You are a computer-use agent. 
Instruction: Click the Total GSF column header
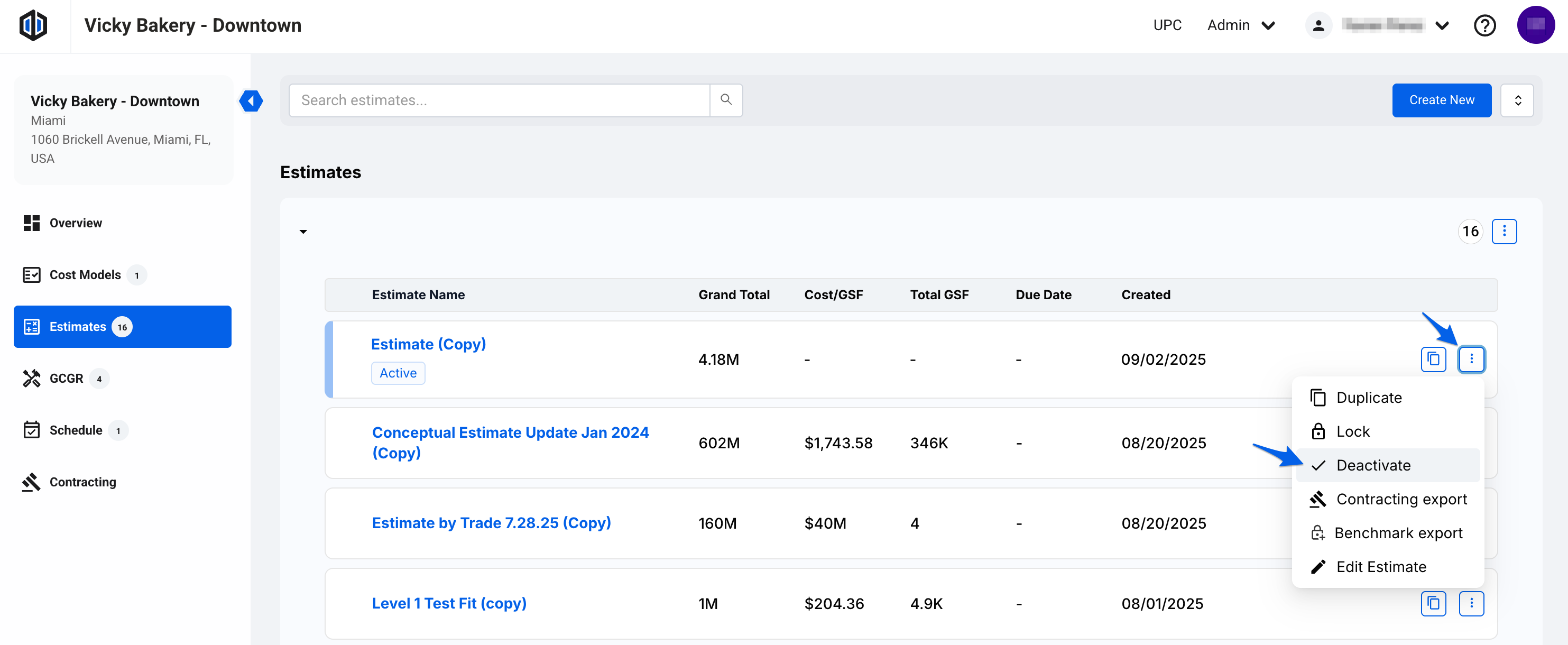tap(938, 294)
